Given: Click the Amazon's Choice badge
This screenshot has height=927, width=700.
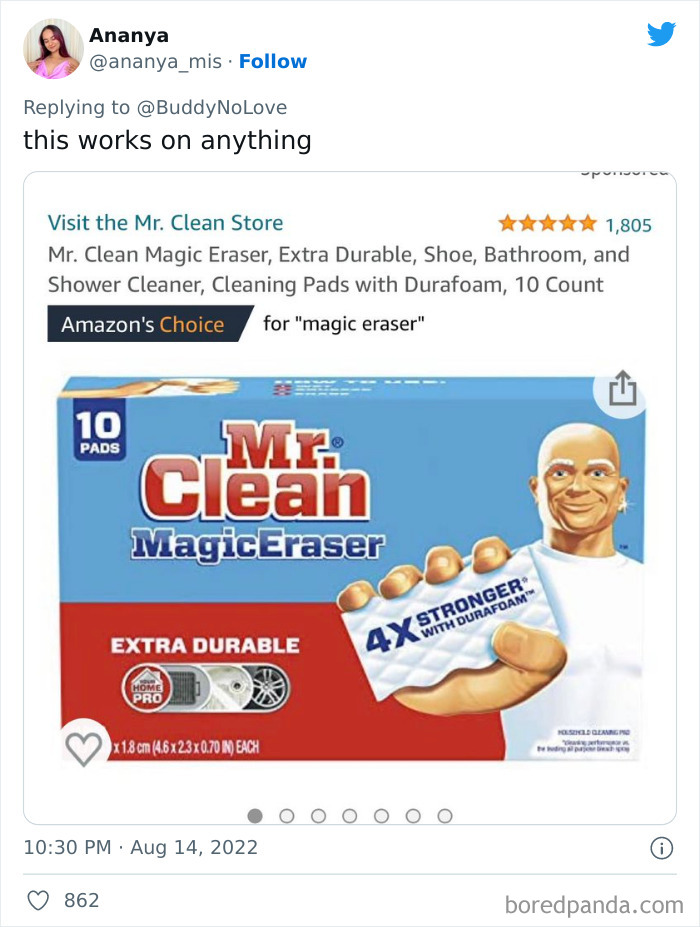Looking at the screenshot, I should click(150, 323).
